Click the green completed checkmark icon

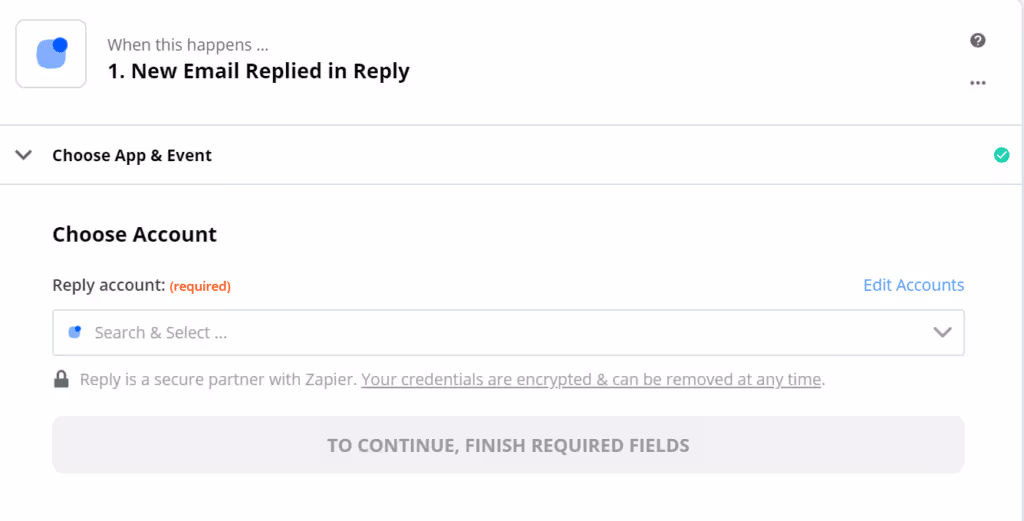[1001, 155]
